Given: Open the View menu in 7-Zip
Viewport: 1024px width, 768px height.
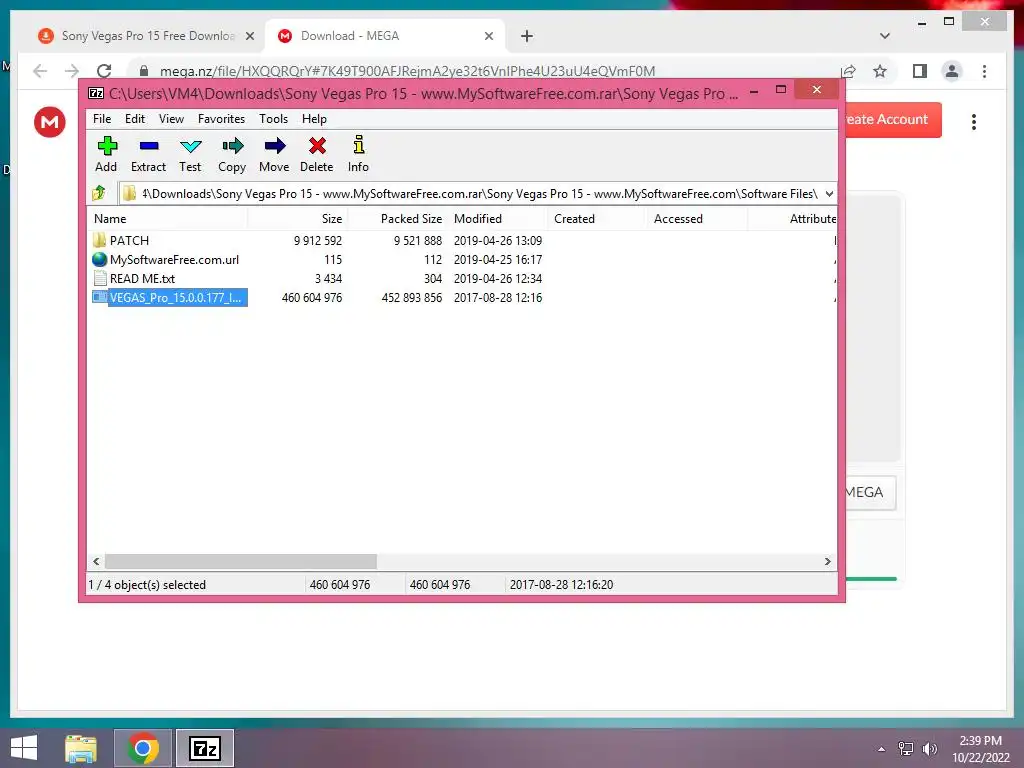Looking at the screenshot, I should pyautogui.click(x=171, y=119).
